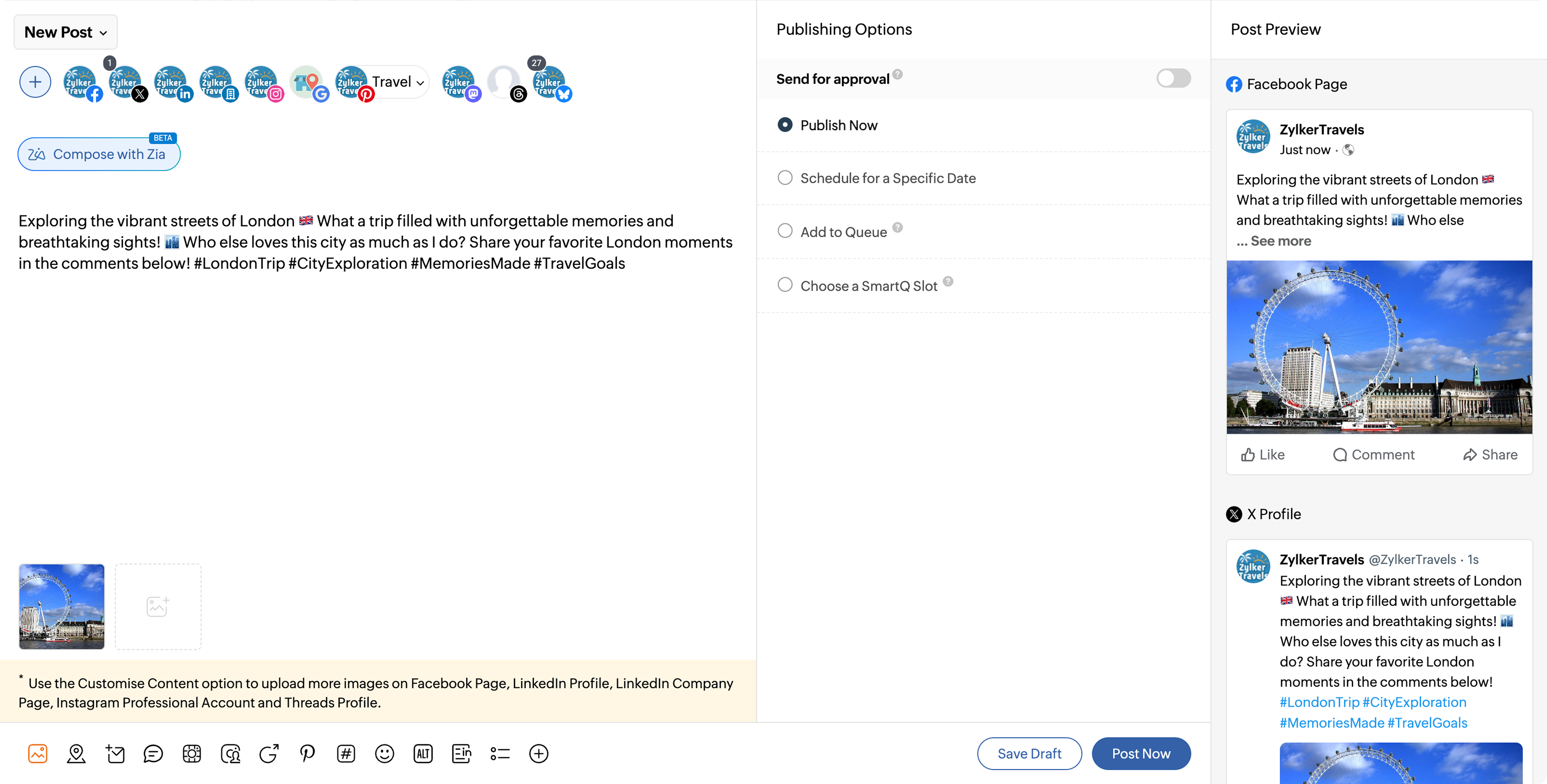
Task: Open the New Post dropdown
Action: [x=65, y=32]
